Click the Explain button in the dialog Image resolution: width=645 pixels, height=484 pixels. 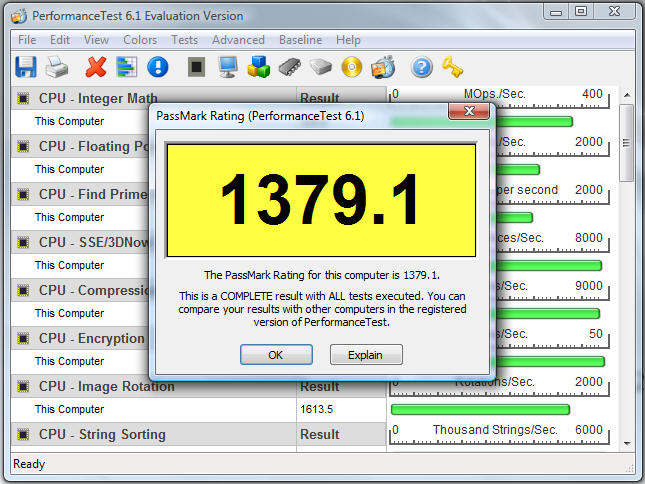[x=366, y=354]
